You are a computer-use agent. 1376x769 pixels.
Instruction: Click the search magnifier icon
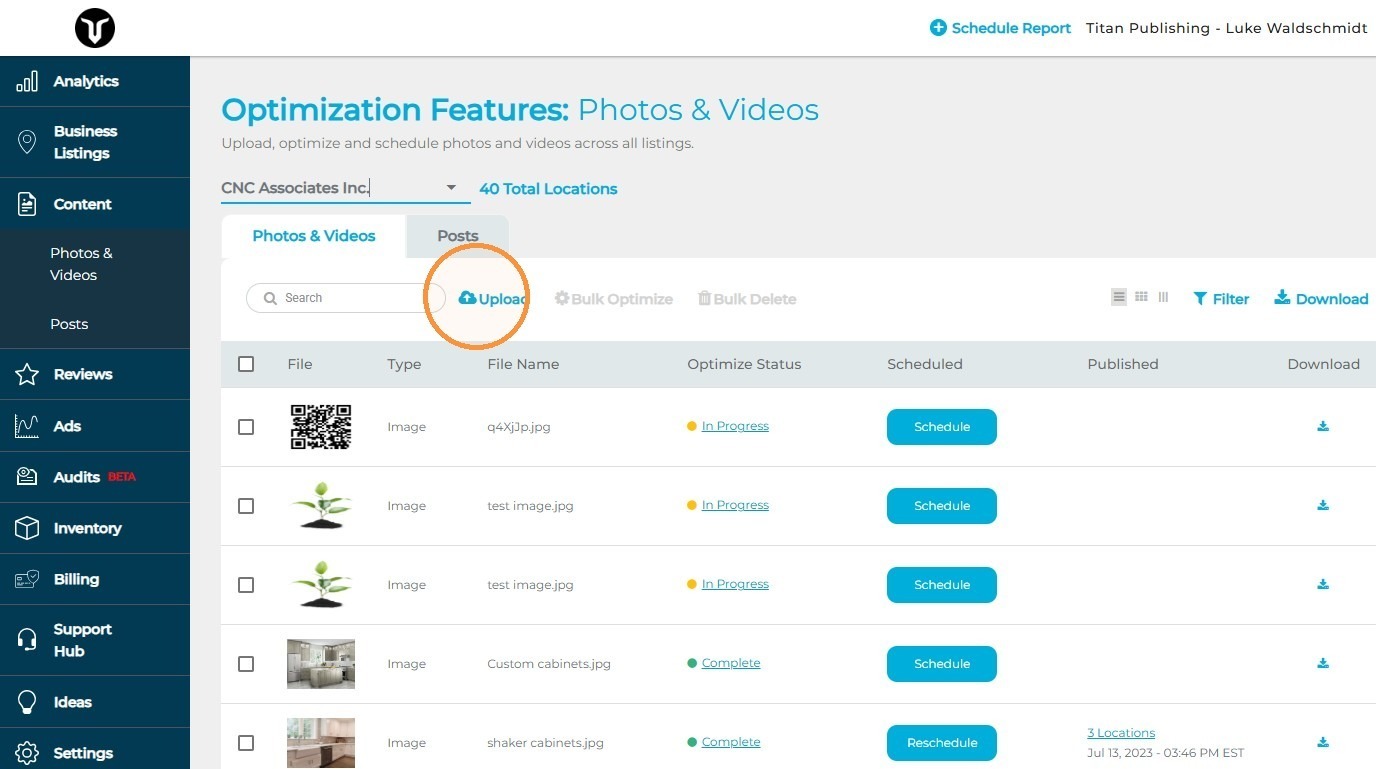point(270,298)
